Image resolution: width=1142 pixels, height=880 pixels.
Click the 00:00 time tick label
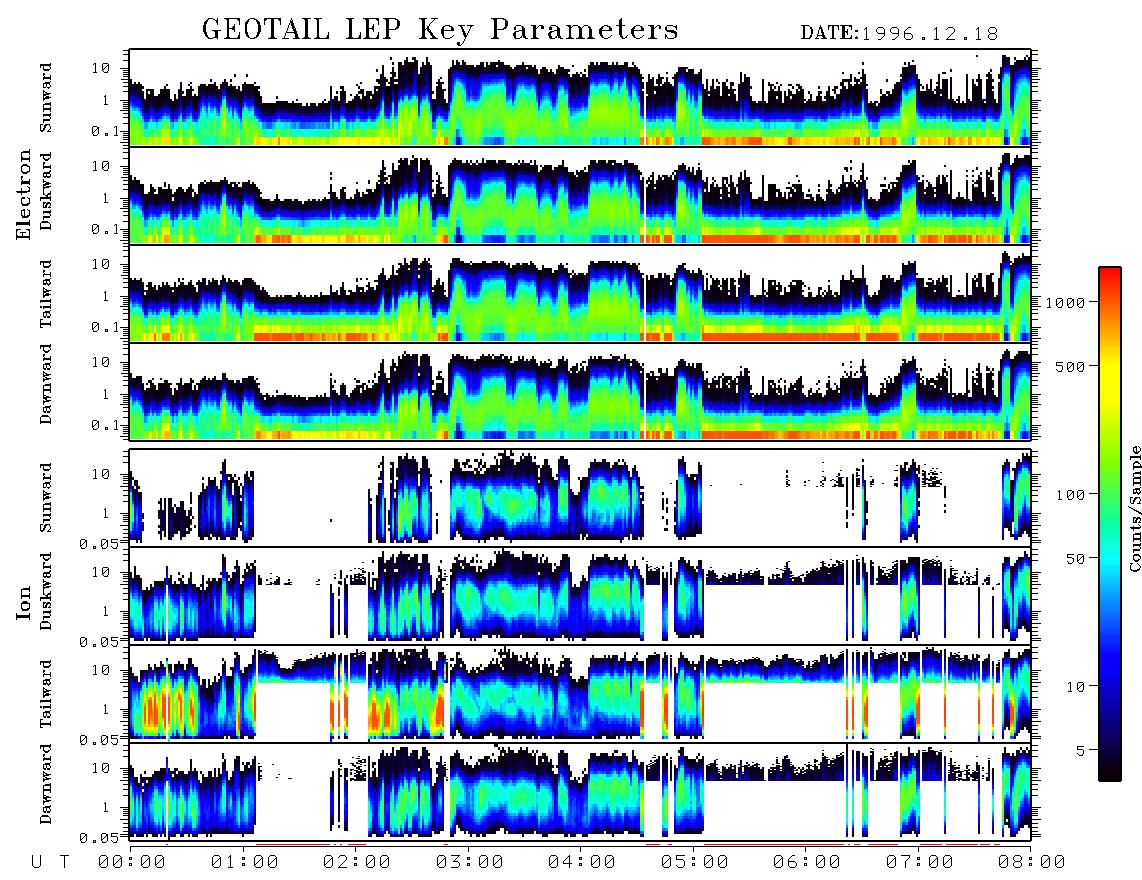click(x=132, y=863)
